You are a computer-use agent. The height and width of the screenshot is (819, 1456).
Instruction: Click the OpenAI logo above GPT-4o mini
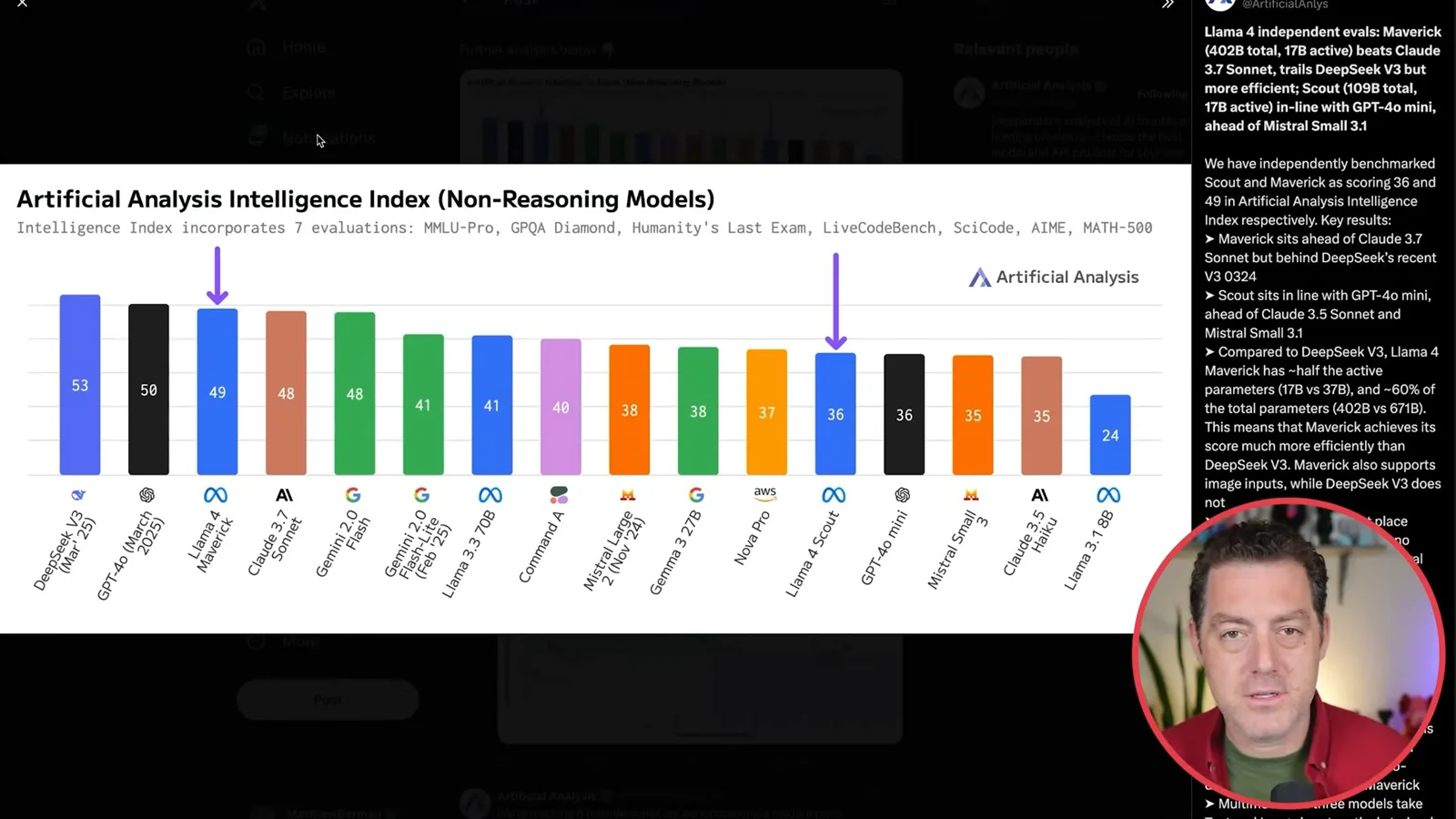[903, 495]
